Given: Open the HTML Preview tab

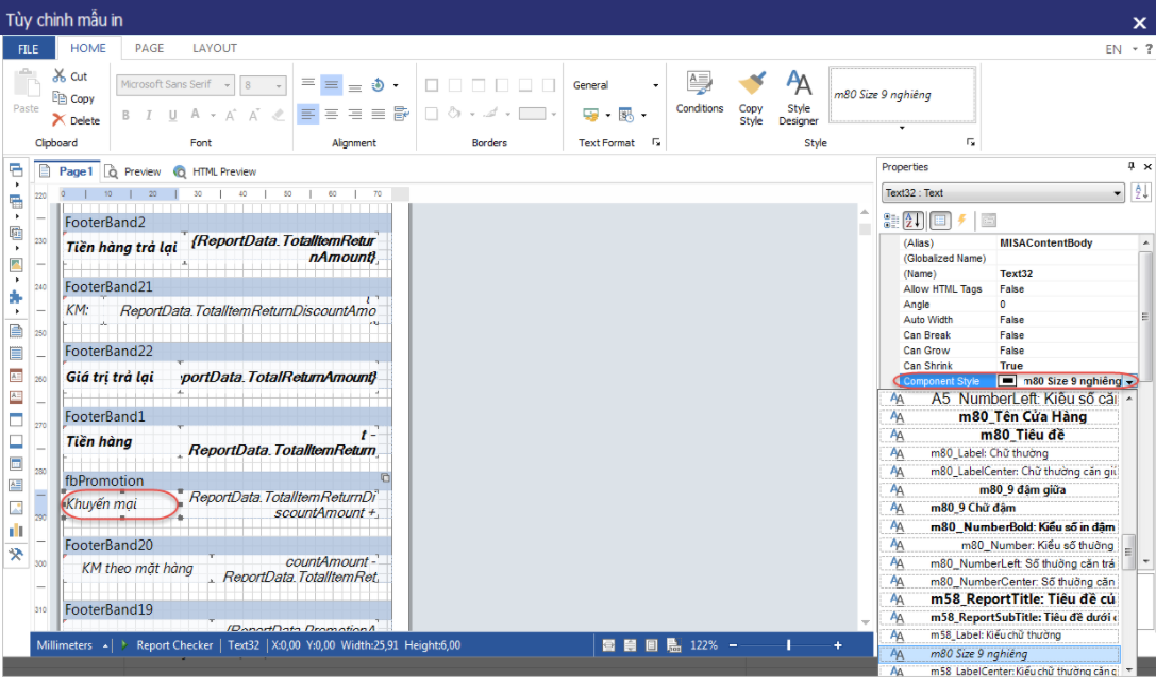Looking at the screenshot, I should coord(215,171).
